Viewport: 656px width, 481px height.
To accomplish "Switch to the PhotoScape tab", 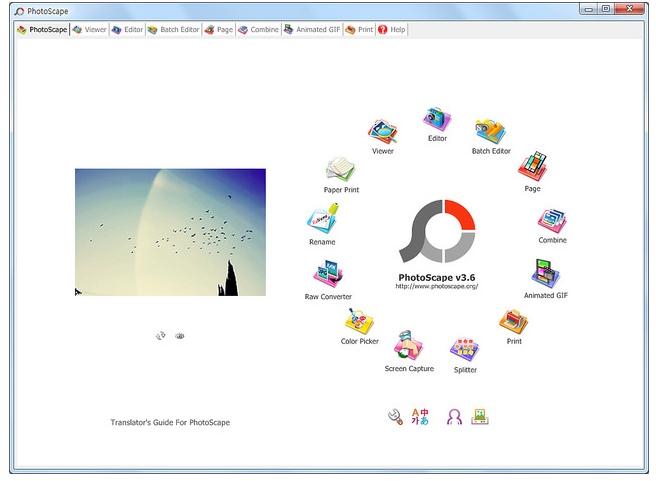I will [x=42, y=30].
